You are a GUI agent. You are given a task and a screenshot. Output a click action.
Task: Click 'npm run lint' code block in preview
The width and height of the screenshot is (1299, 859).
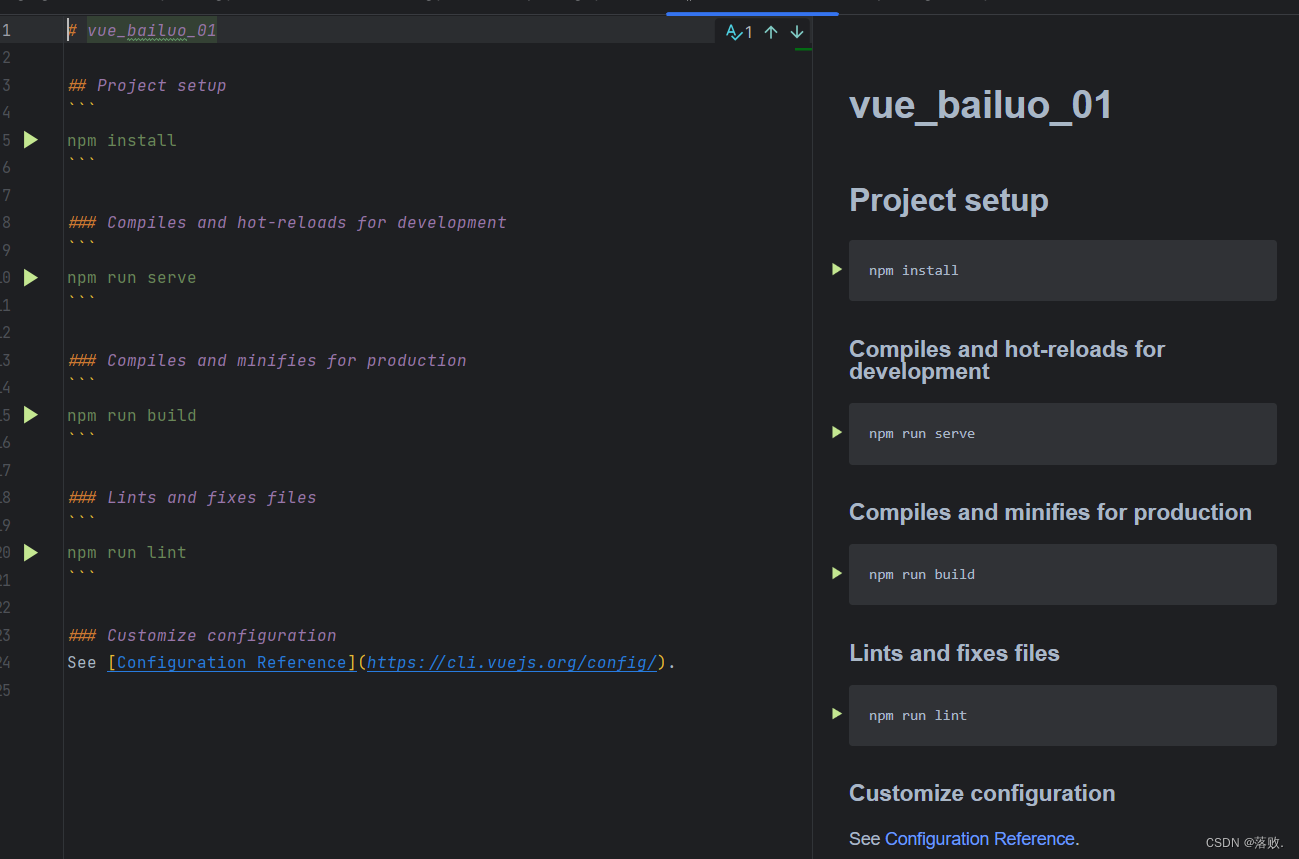1063,715
